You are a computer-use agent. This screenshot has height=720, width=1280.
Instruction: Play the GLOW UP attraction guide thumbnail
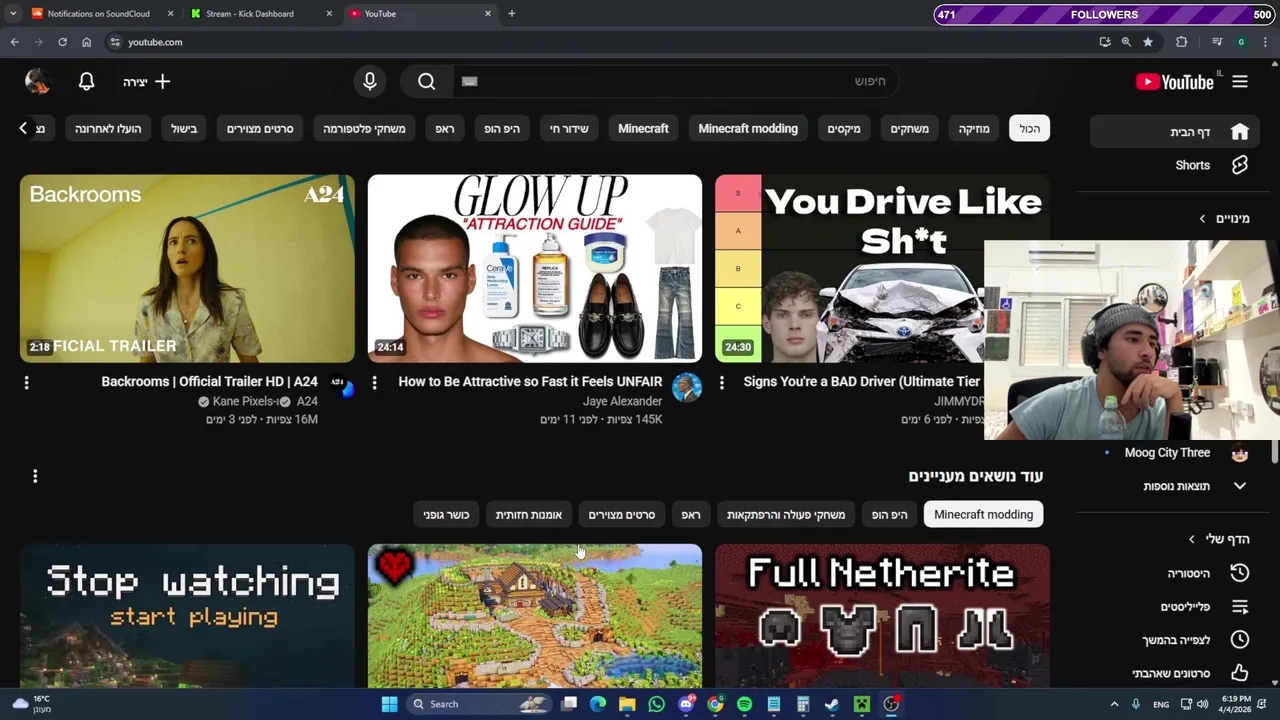pyautogui.click(x=535, y=269)
